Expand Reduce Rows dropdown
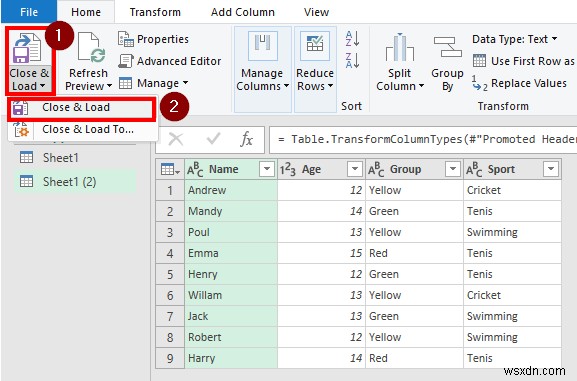The height and width of the screenshot is (381, 577). click(330, 86)
